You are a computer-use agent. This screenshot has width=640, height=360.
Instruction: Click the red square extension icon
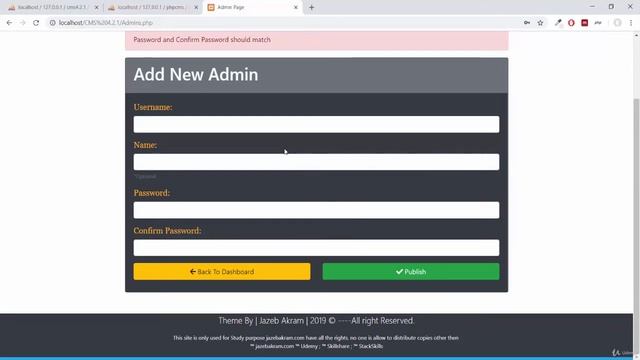click(585, 23)
